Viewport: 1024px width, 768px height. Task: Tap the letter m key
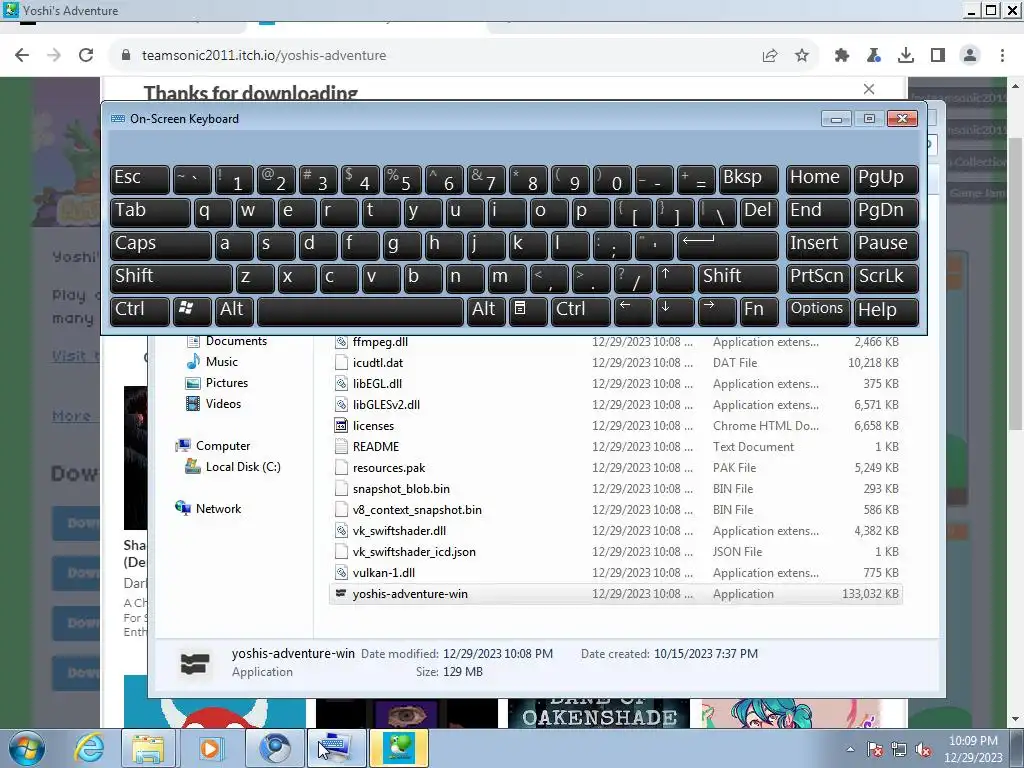coord(507,278)
